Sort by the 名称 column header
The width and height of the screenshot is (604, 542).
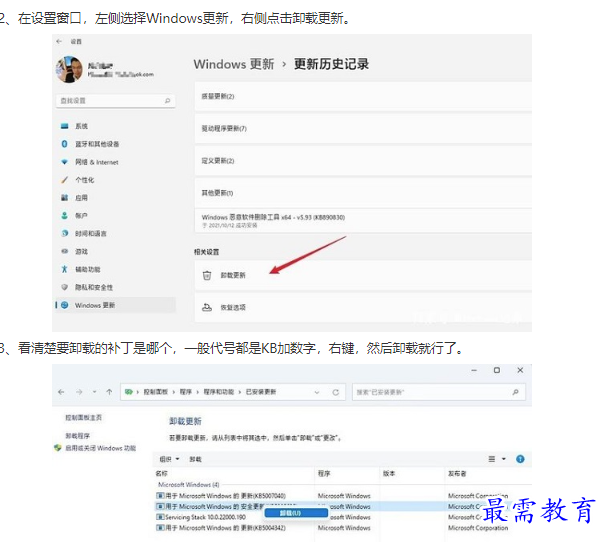[x=162, y=473]
